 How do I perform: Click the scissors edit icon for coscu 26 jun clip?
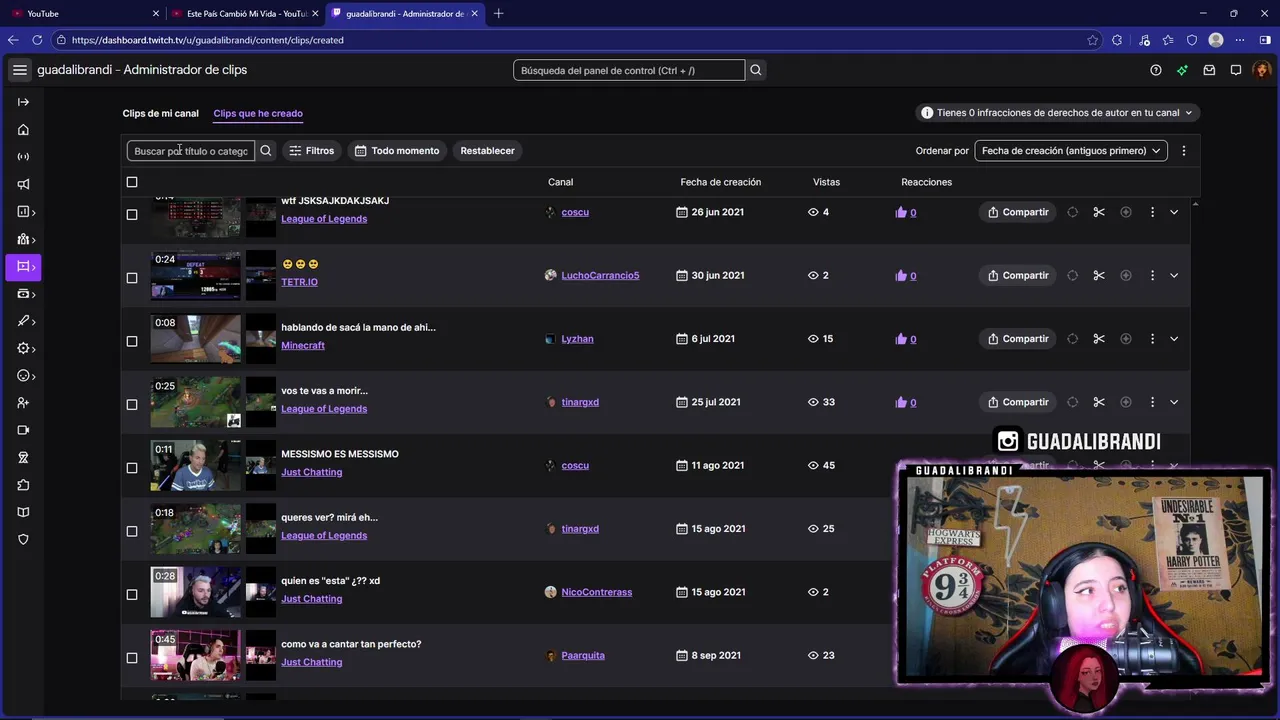click(x=1099, y=212)
